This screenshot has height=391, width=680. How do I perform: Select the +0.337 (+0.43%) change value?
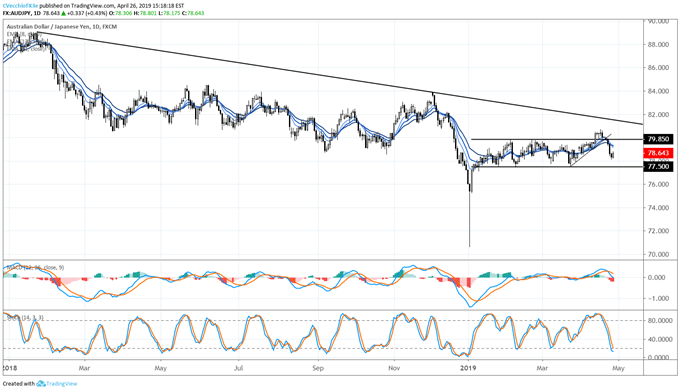click(88, 13)
